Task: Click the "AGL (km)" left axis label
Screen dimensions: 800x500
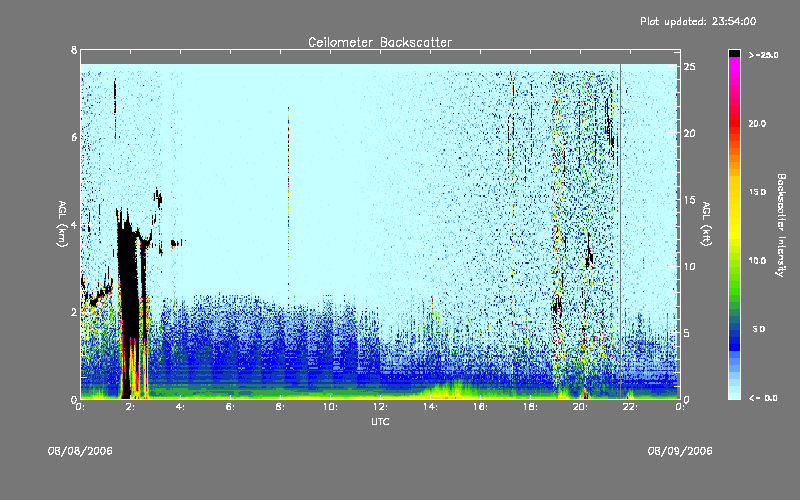Action: click(62, 224)
